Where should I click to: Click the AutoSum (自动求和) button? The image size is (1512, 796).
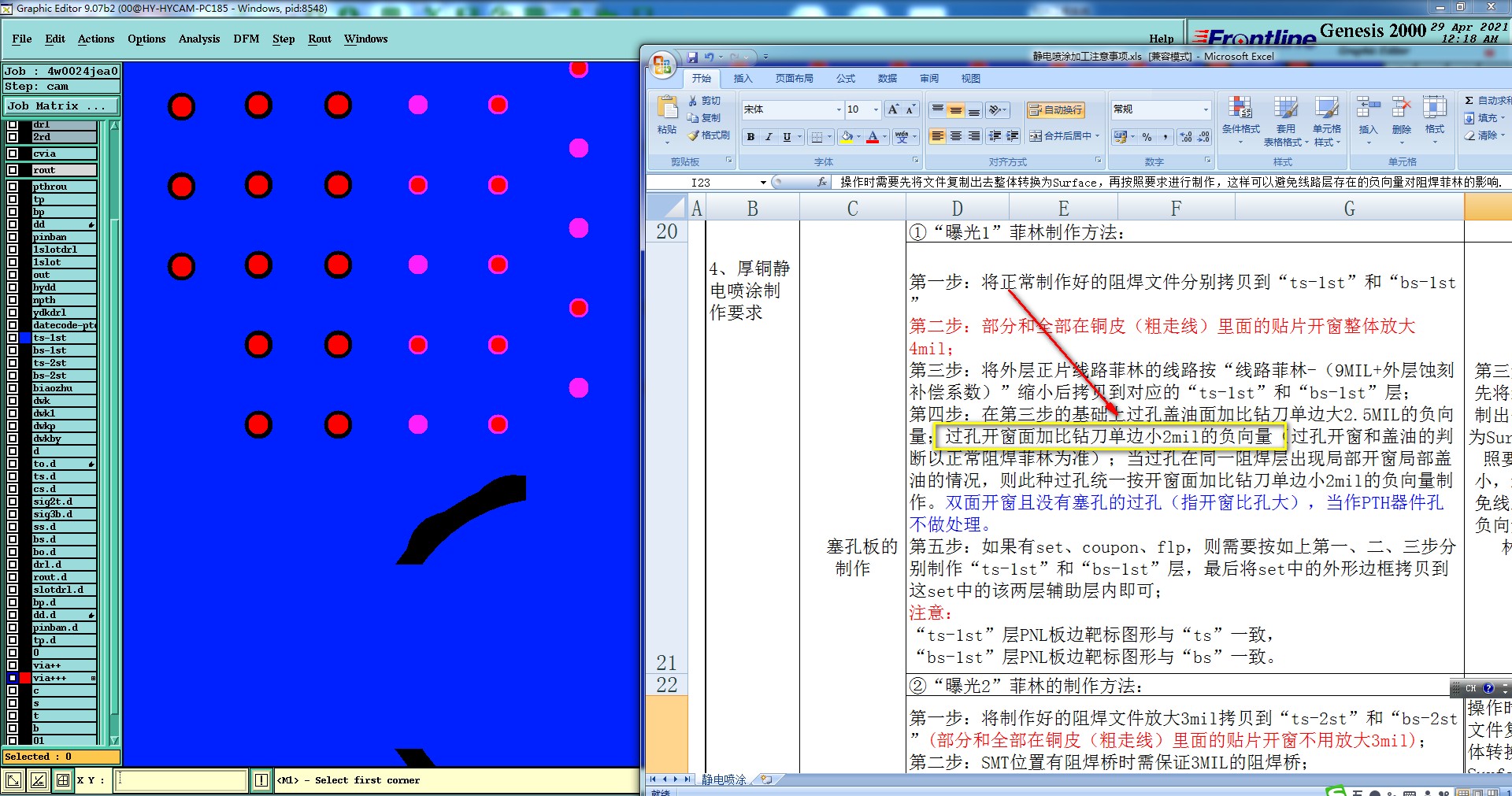pos(1487,100)
